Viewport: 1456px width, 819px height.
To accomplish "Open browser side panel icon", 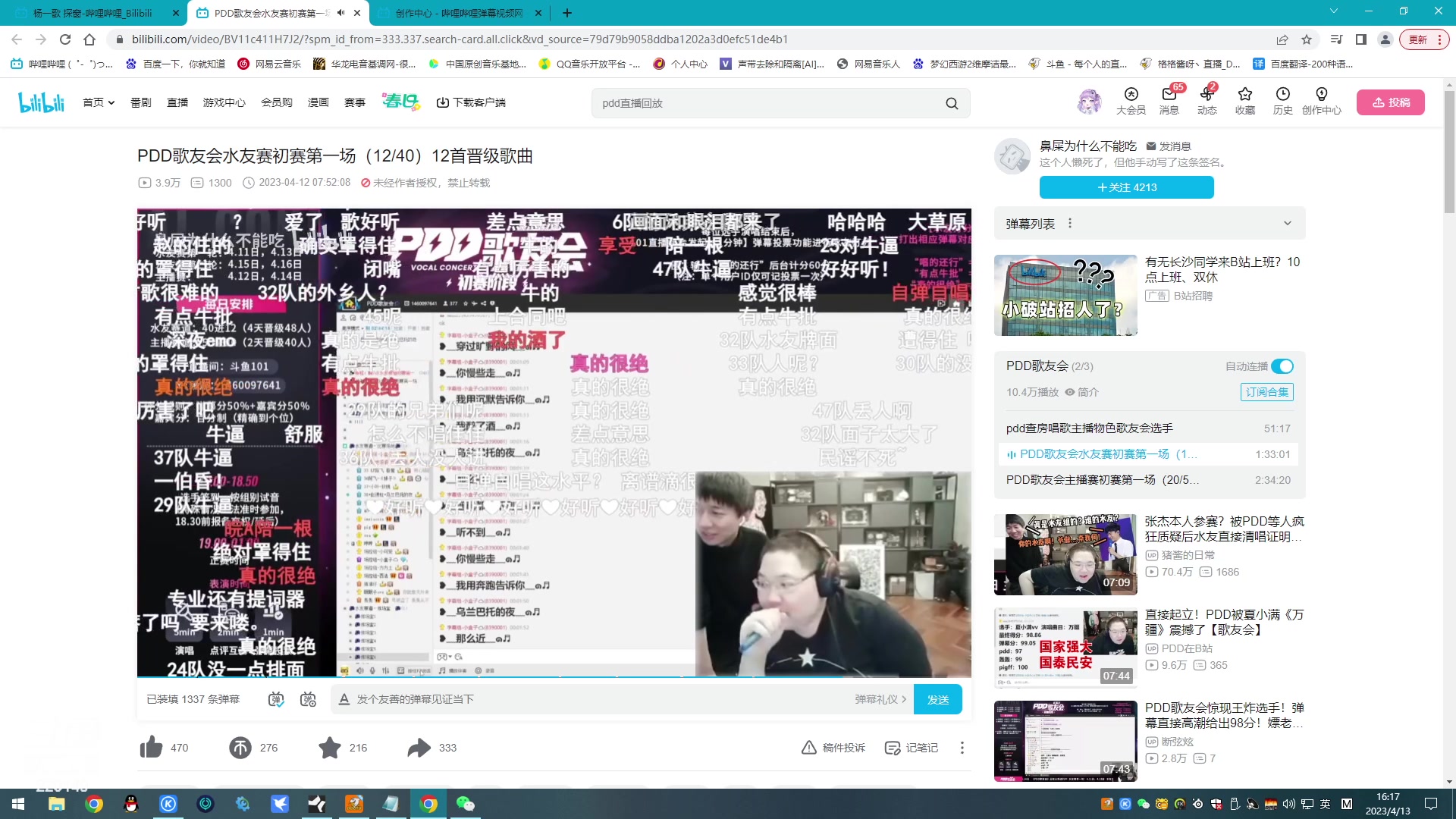I will [x=1361, y=39].
